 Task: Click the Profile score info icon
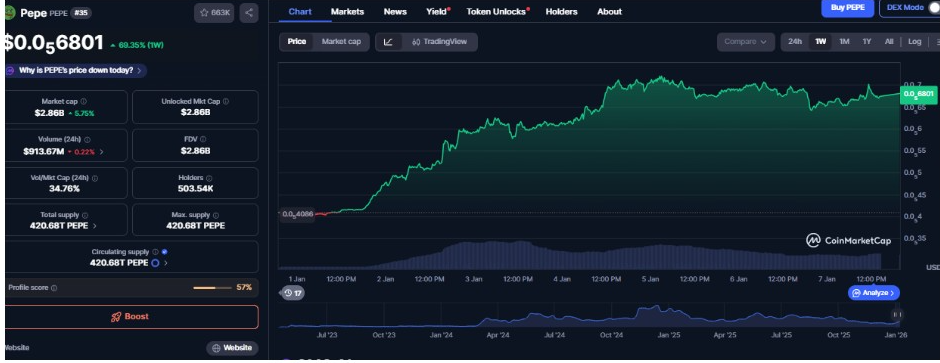pos(54,288)
